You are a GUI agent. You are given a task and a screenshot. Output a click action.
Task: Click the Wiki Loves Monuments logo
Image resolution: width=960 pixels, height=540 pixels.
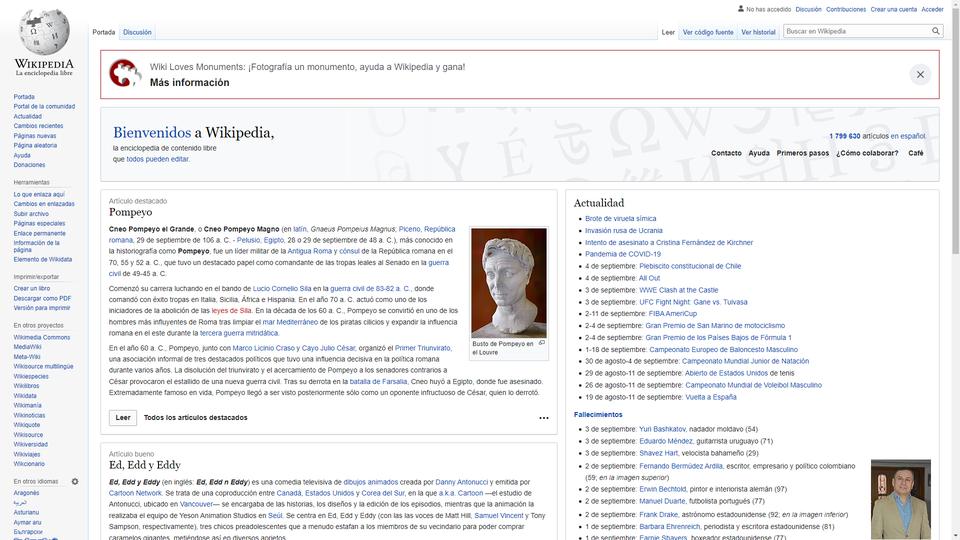pyautogui.click(x=126, y=73)
